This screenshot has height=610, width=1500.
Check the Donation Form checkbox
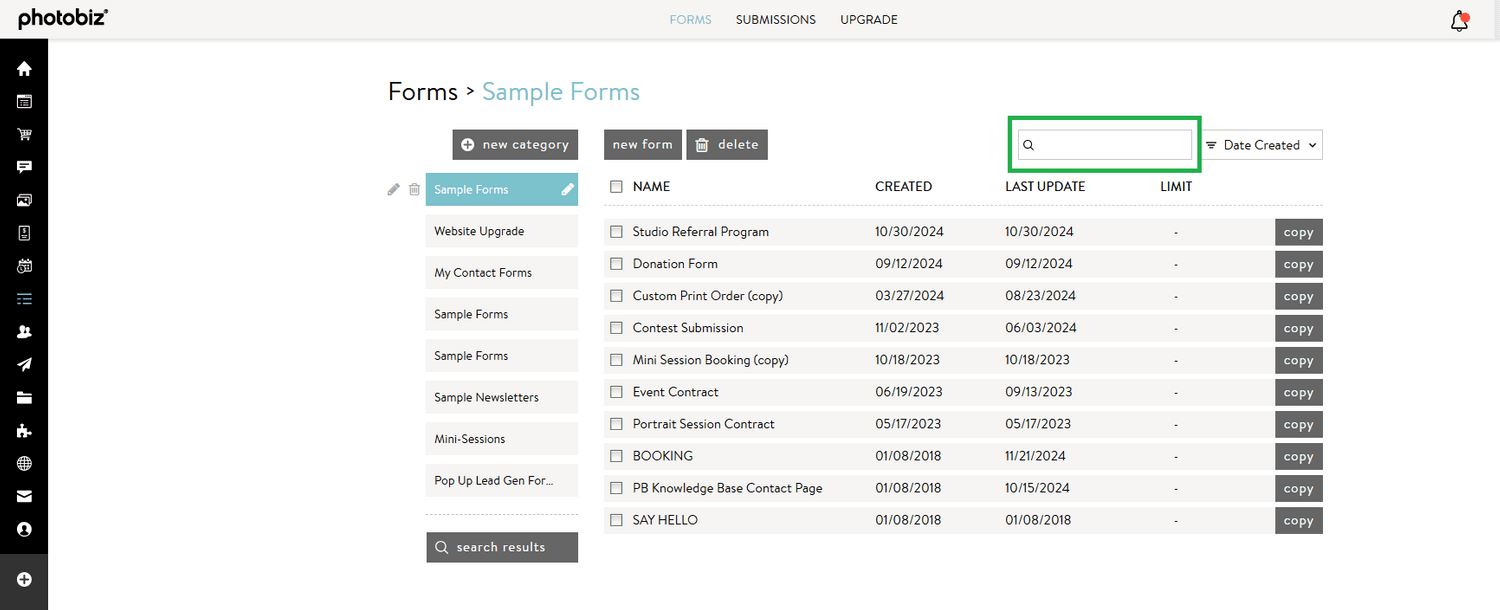616,263
